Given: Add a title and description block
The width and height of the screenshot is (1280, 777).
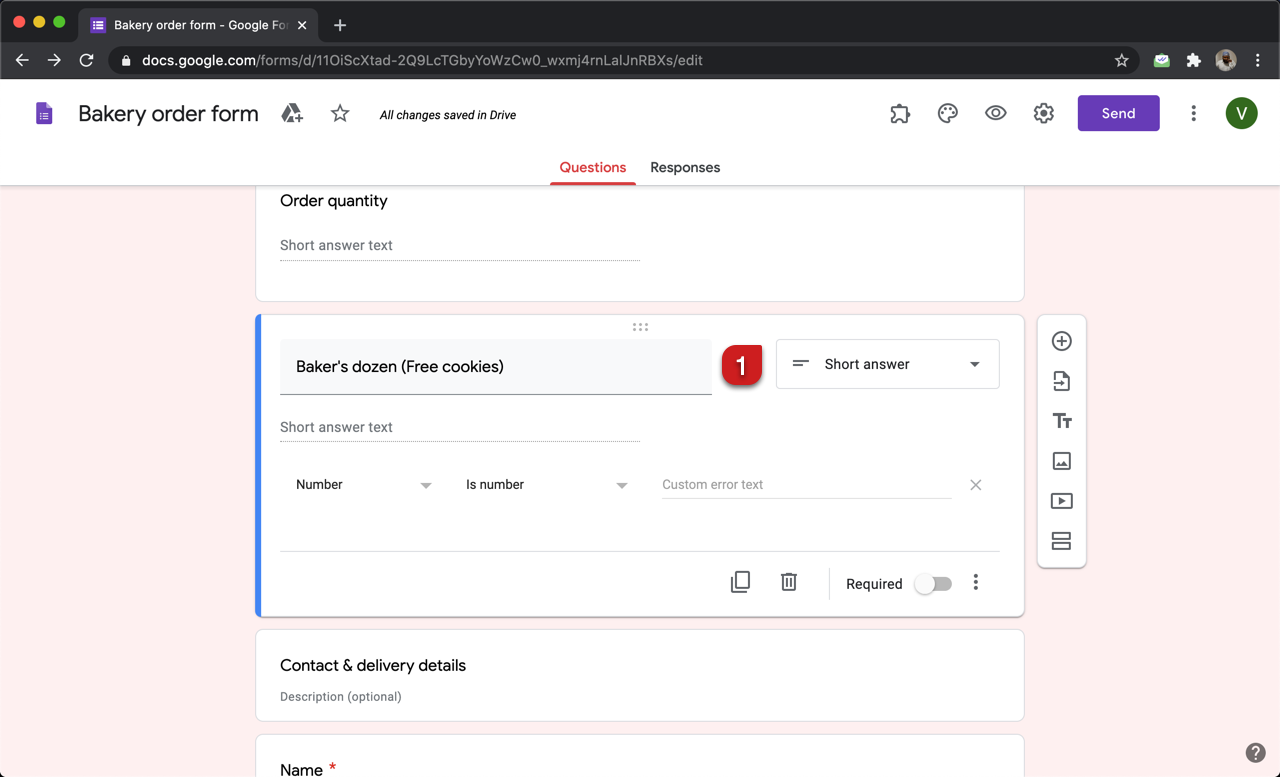Looking at the screenshot, I should pyautogui.click(x=1061, y=420).
